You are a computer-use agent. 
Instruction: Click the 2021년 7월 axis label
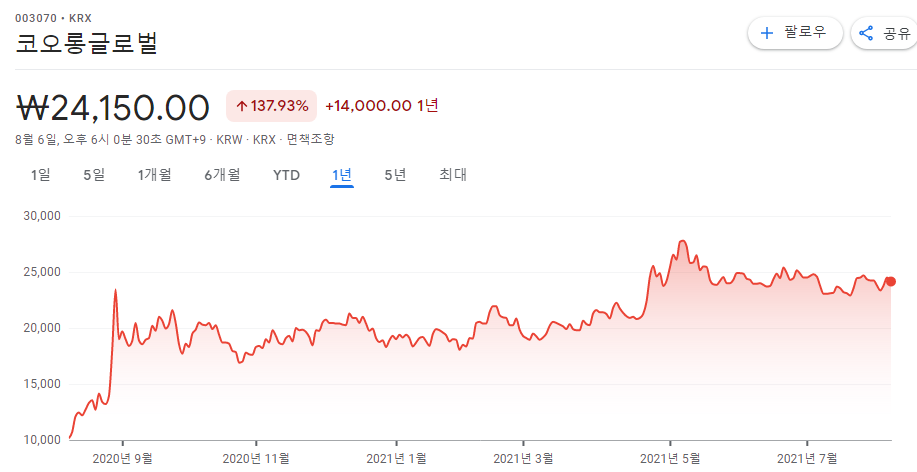[807, 458]
